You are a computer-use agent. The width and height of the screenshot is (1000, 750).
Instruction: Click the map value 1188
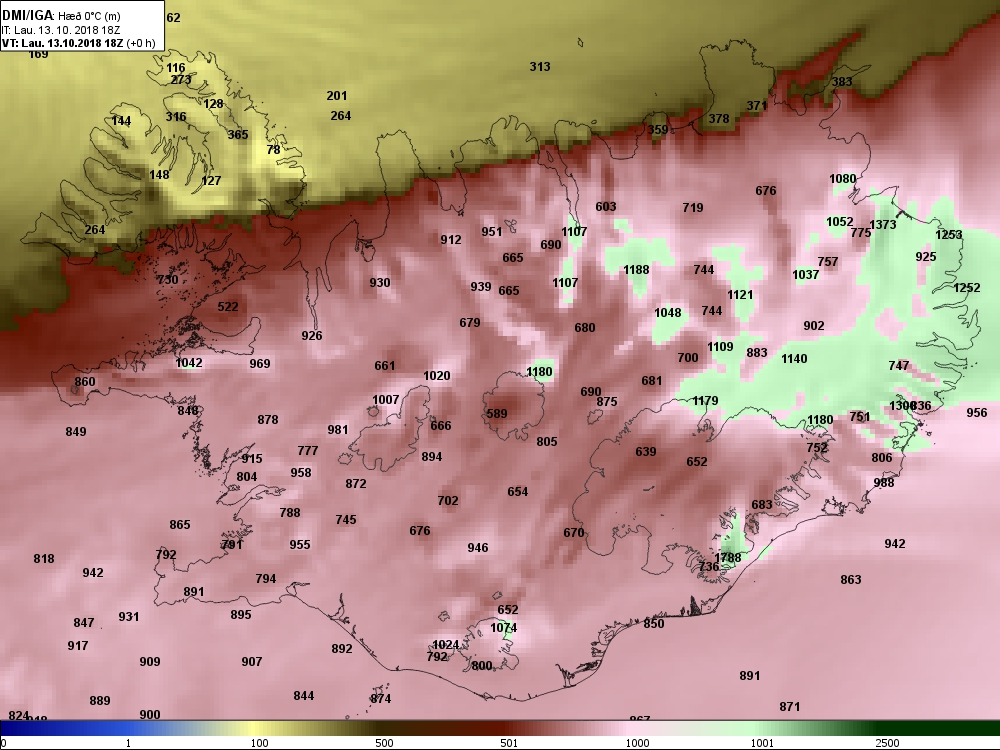636,270
